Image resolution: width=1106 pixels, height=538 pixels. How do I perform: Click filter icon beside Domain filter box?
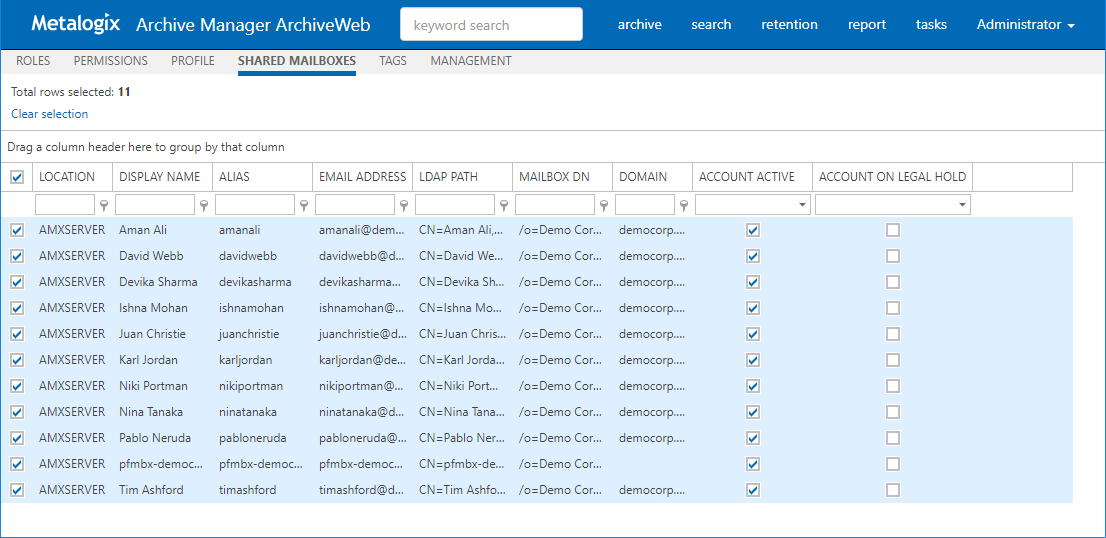pyautogui.click(x=684, y=205)
